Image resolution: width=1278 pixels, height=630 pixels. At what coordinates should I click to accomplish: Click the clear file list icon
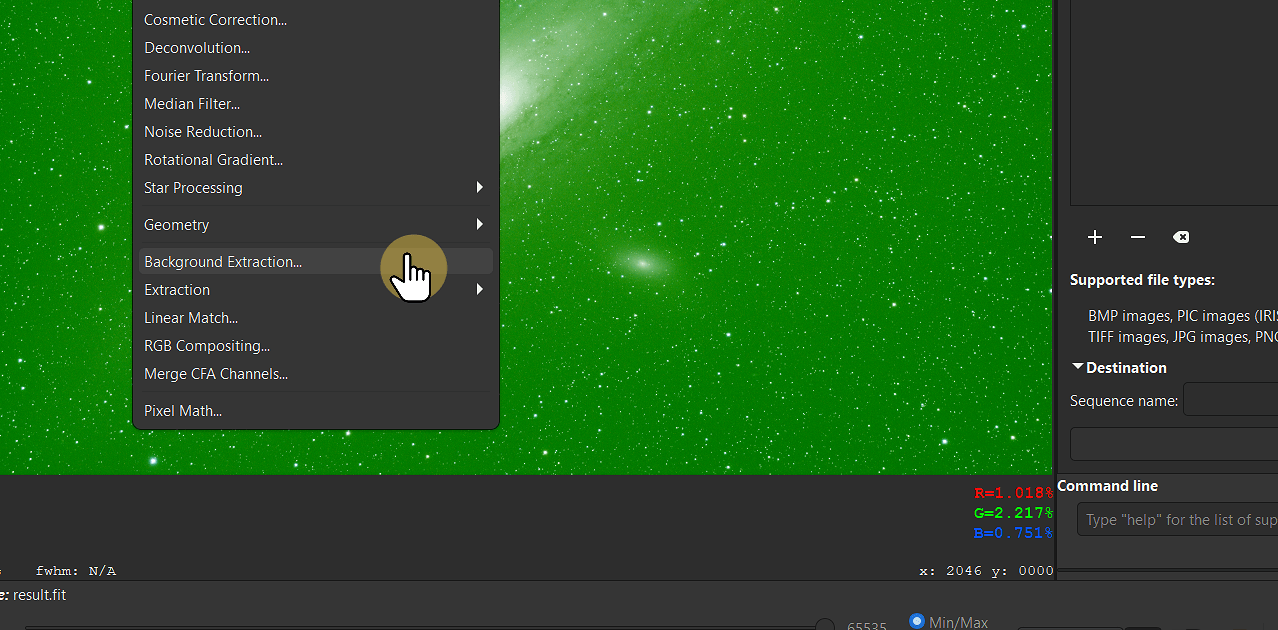1181,237
